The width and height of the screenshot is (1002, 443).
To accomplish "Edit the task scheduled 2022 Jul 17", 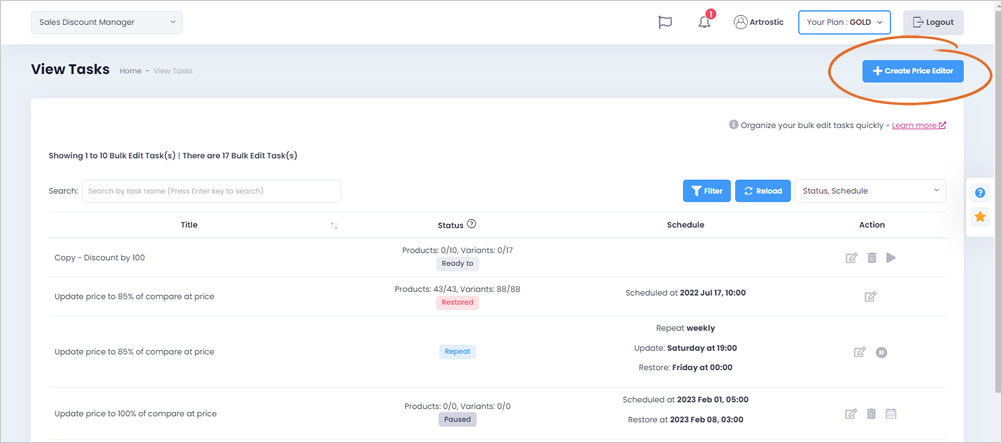I will pyautogui.click(x=870, y=297).
